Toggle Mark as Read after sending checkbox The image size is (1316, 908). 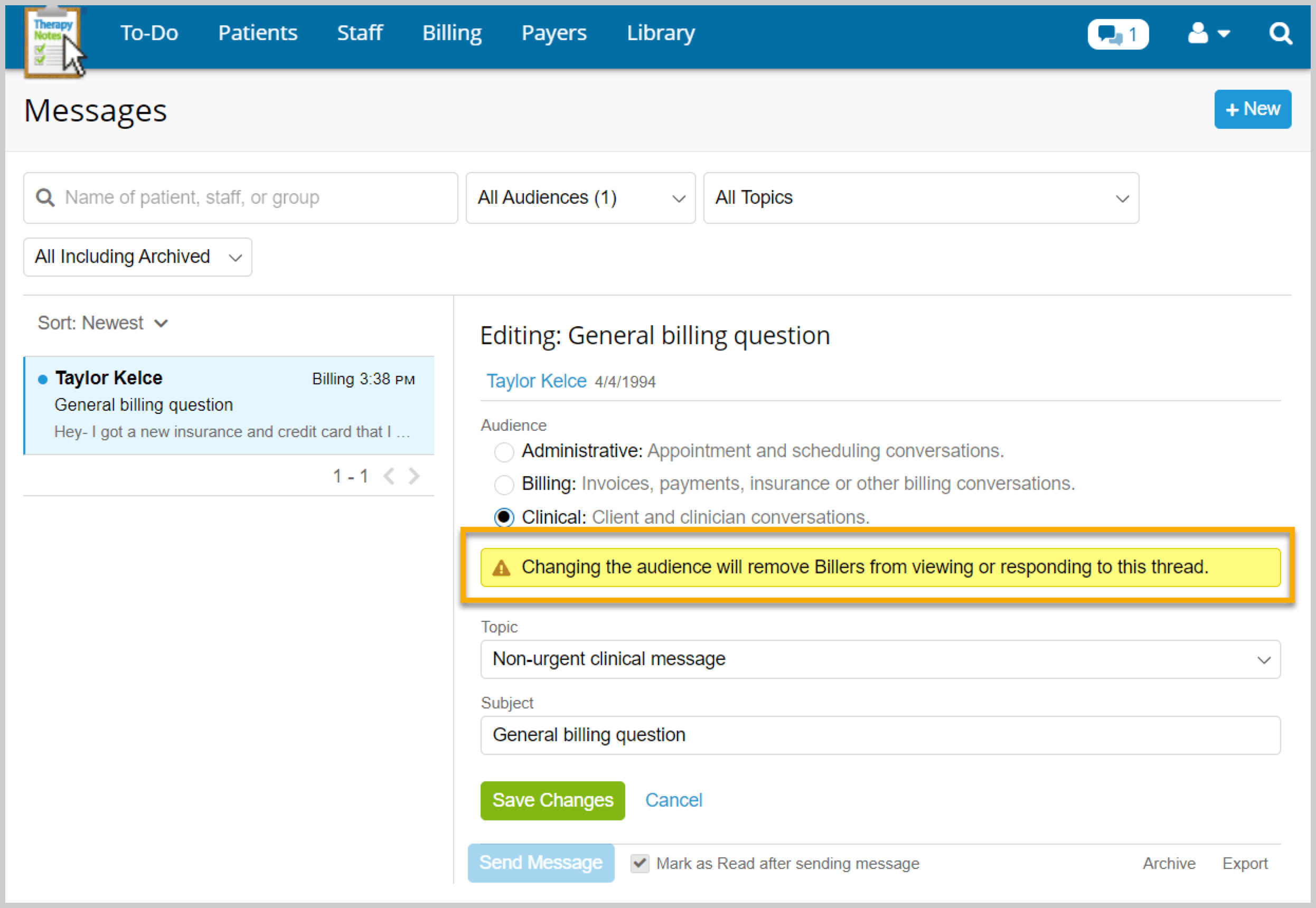640,863
